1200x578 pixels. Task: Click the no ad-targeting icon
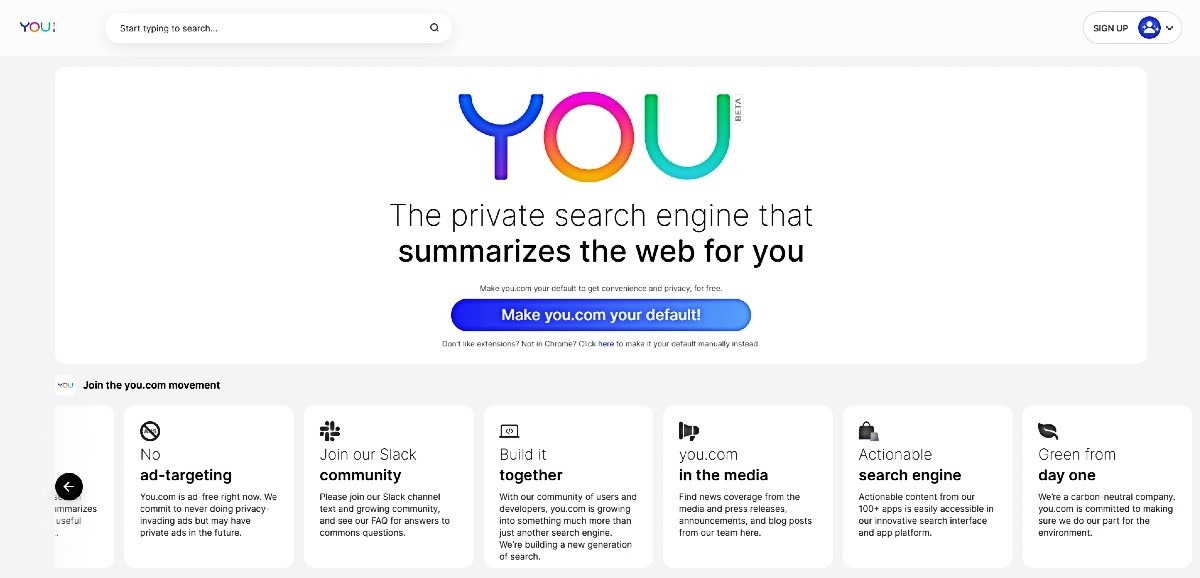pyautogui.click(x=150, y=431)
